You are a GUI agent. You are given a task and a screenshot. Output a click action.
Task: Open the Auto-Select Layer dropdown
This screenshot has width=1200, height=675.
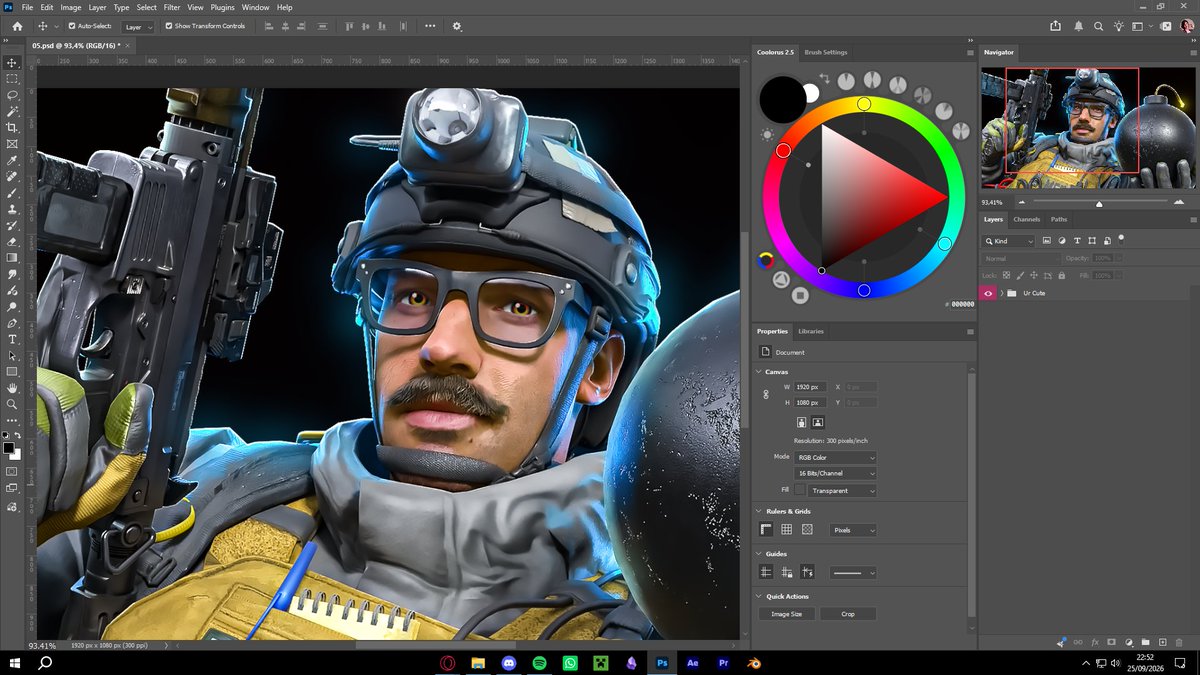pyautogui.click(x=138, y=27)
